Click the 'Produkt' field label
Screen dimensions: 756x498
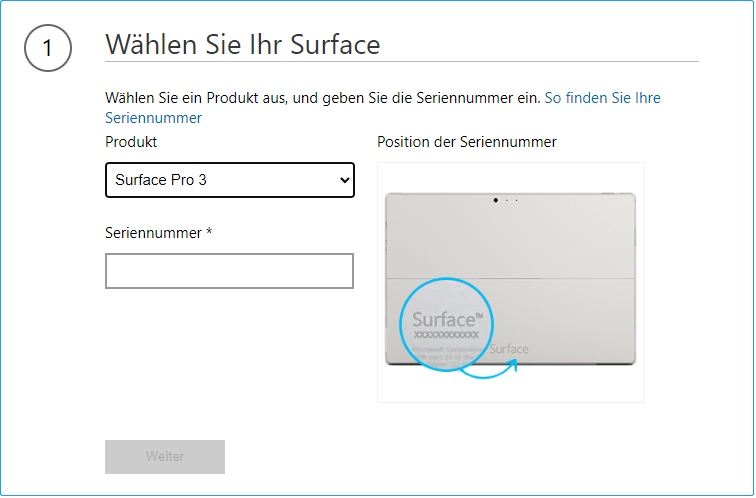[x=131, y=142]
